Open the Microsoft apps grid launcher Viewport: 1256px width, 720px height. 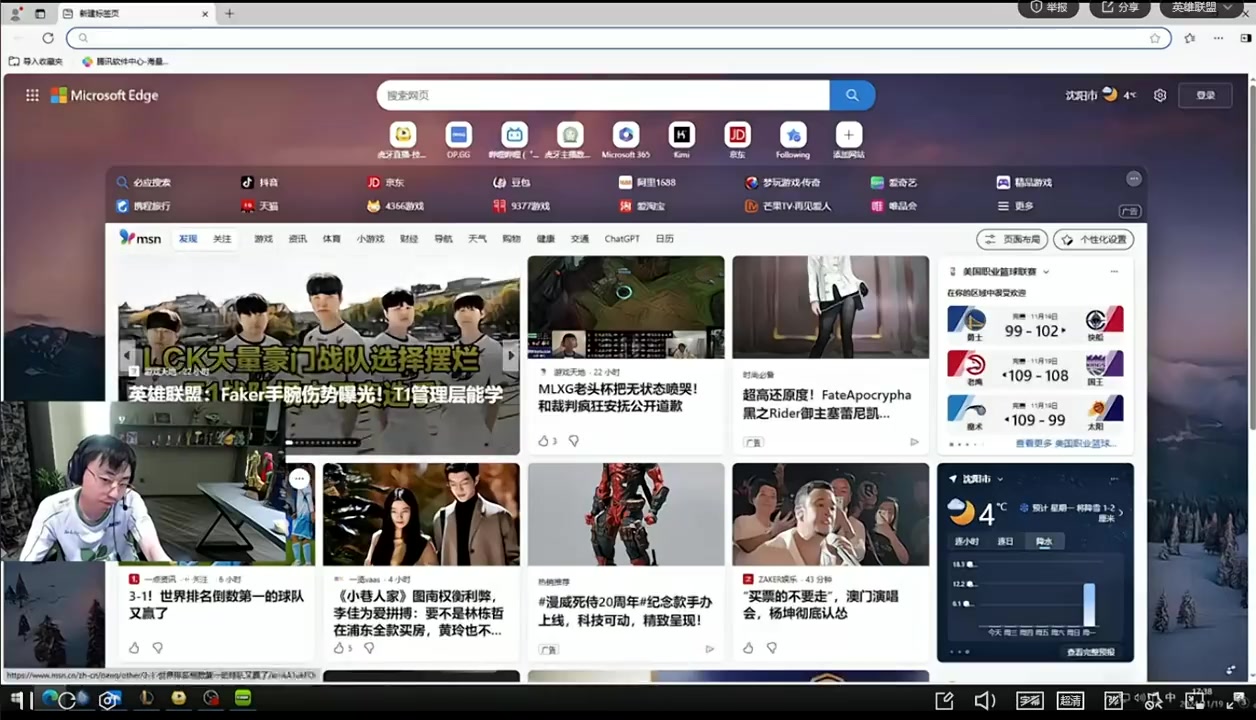(32, 95)
